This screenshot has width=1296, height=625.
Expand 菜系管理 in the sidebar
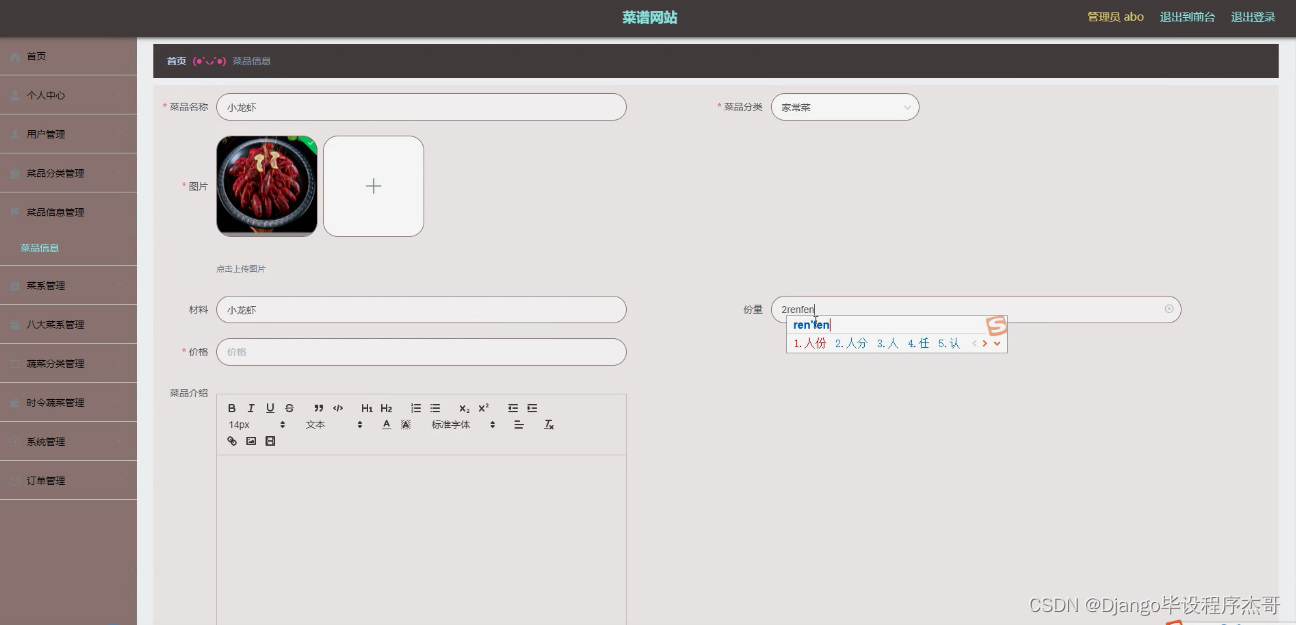pos(68,285)
